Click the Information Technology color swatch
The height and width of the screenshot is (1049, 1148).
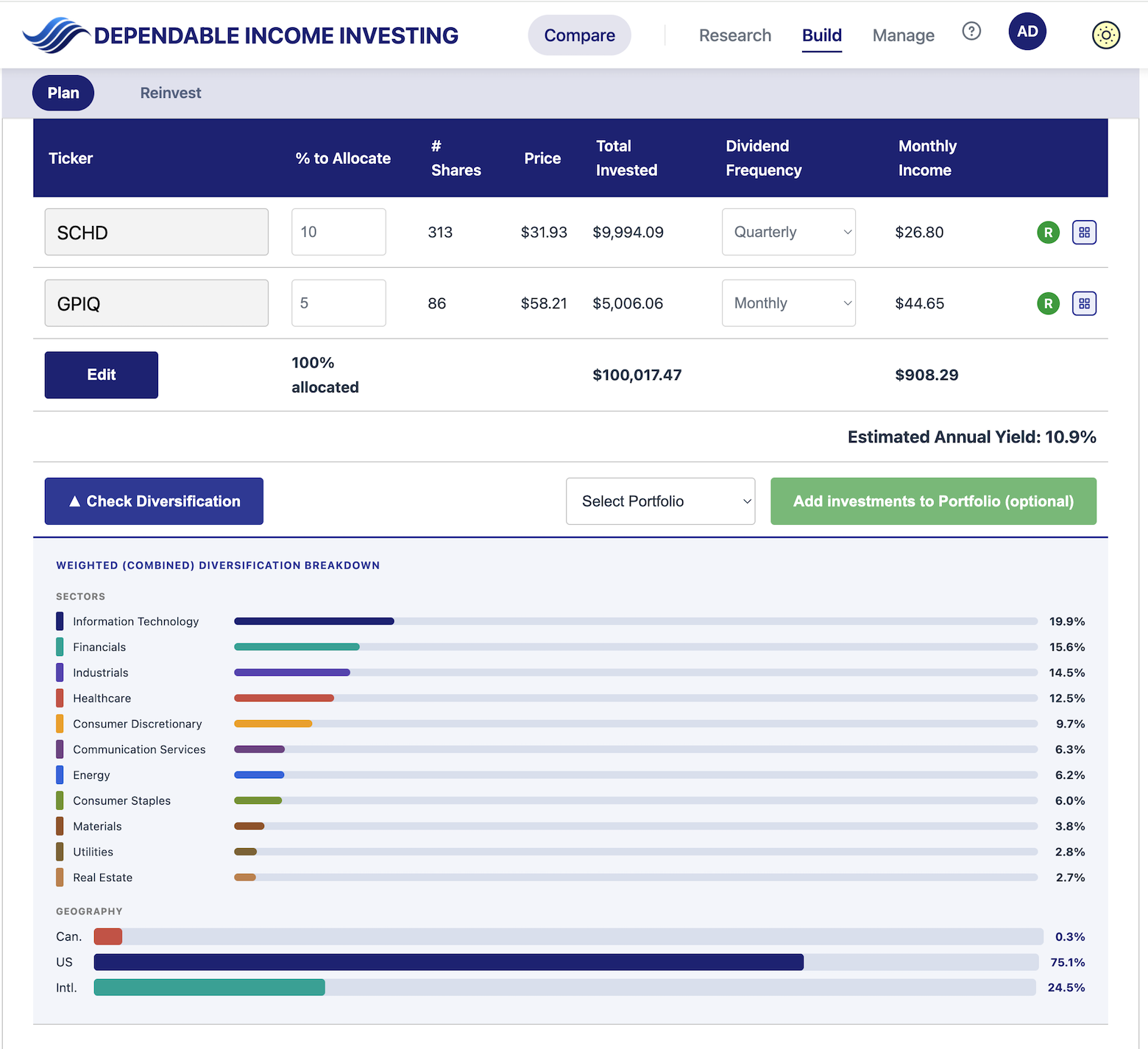(60, 621)
